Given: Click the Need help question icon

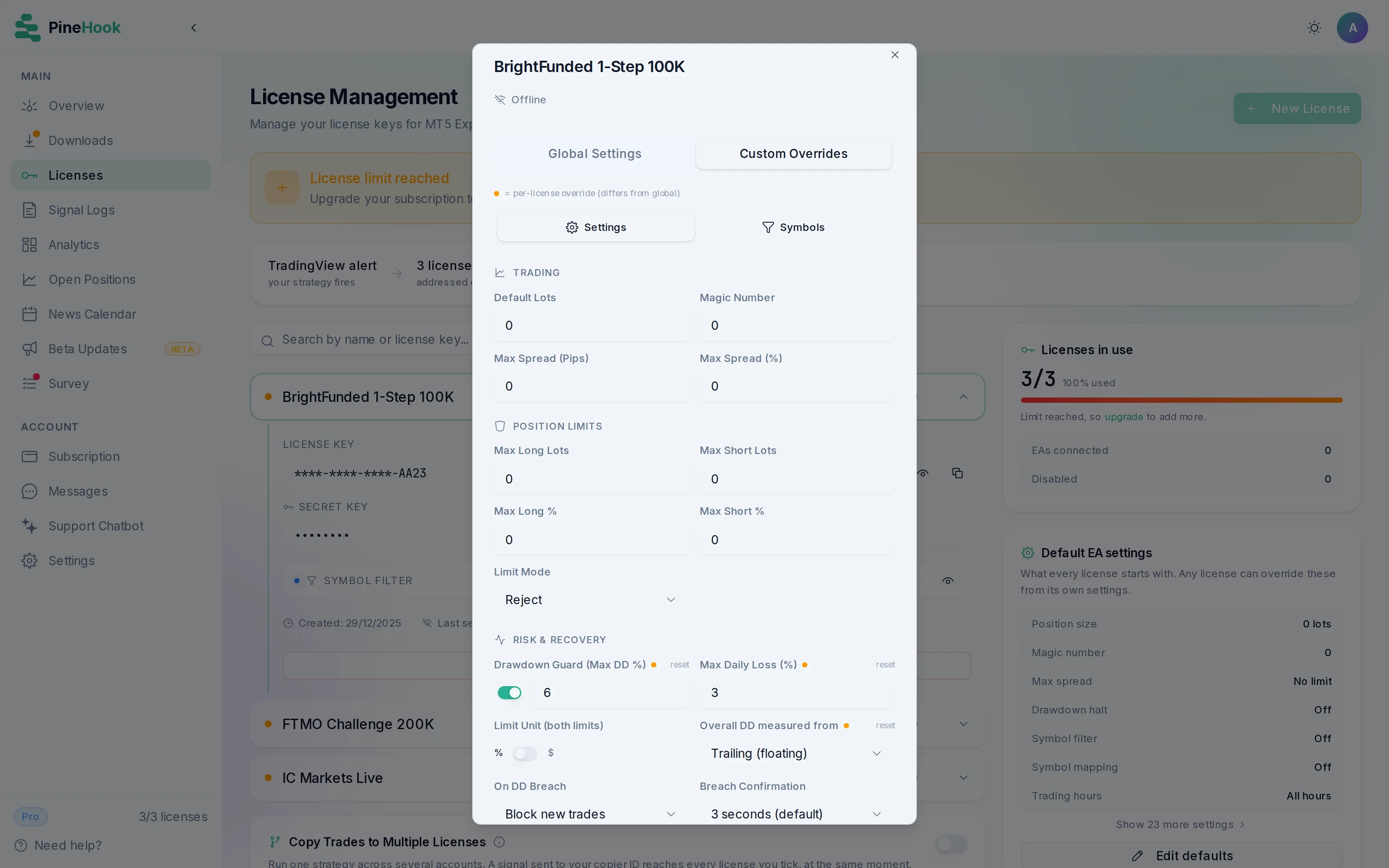Looking at the screenshot, I should coord(21,845).
